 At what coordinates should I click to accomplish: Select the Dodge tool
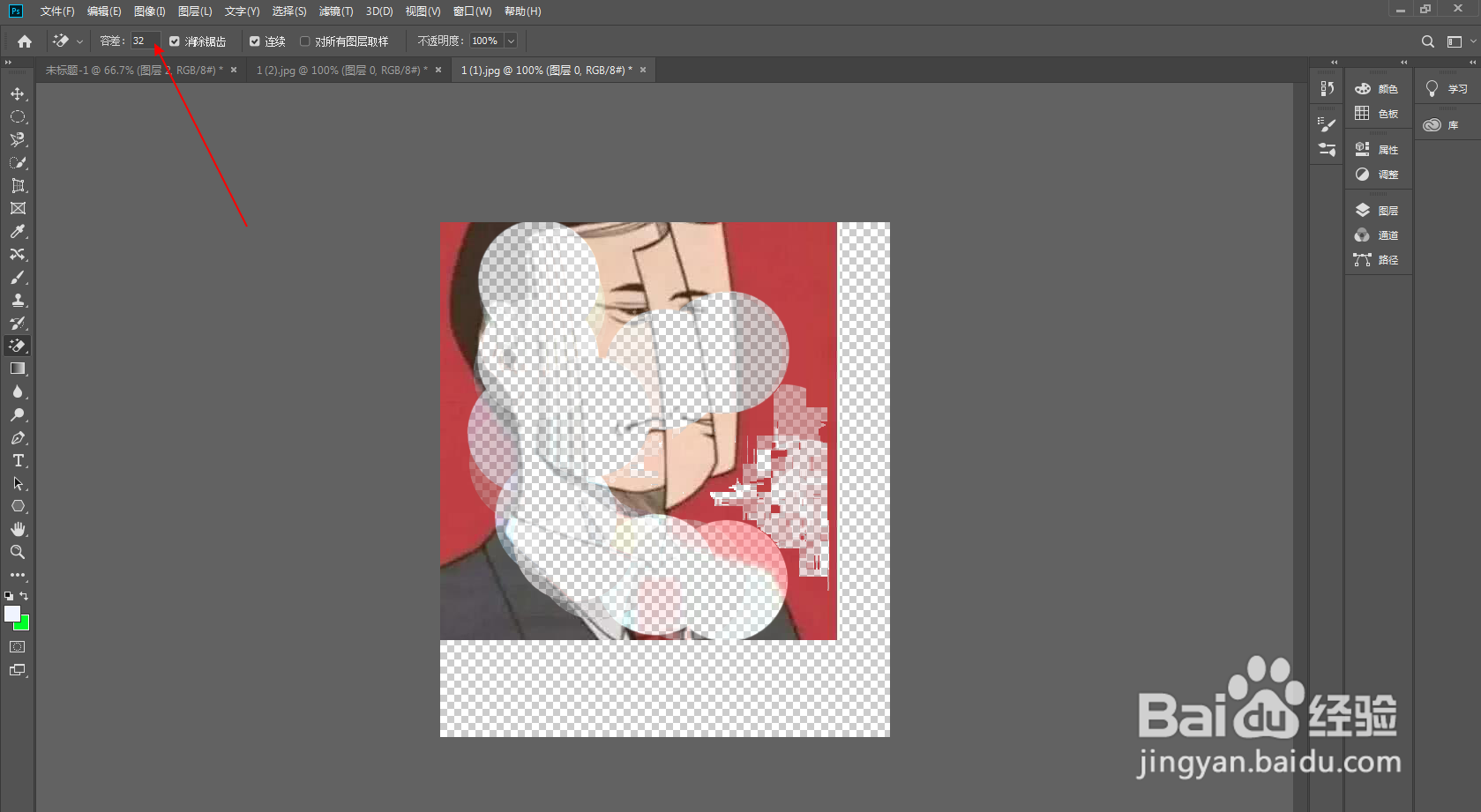18,414
